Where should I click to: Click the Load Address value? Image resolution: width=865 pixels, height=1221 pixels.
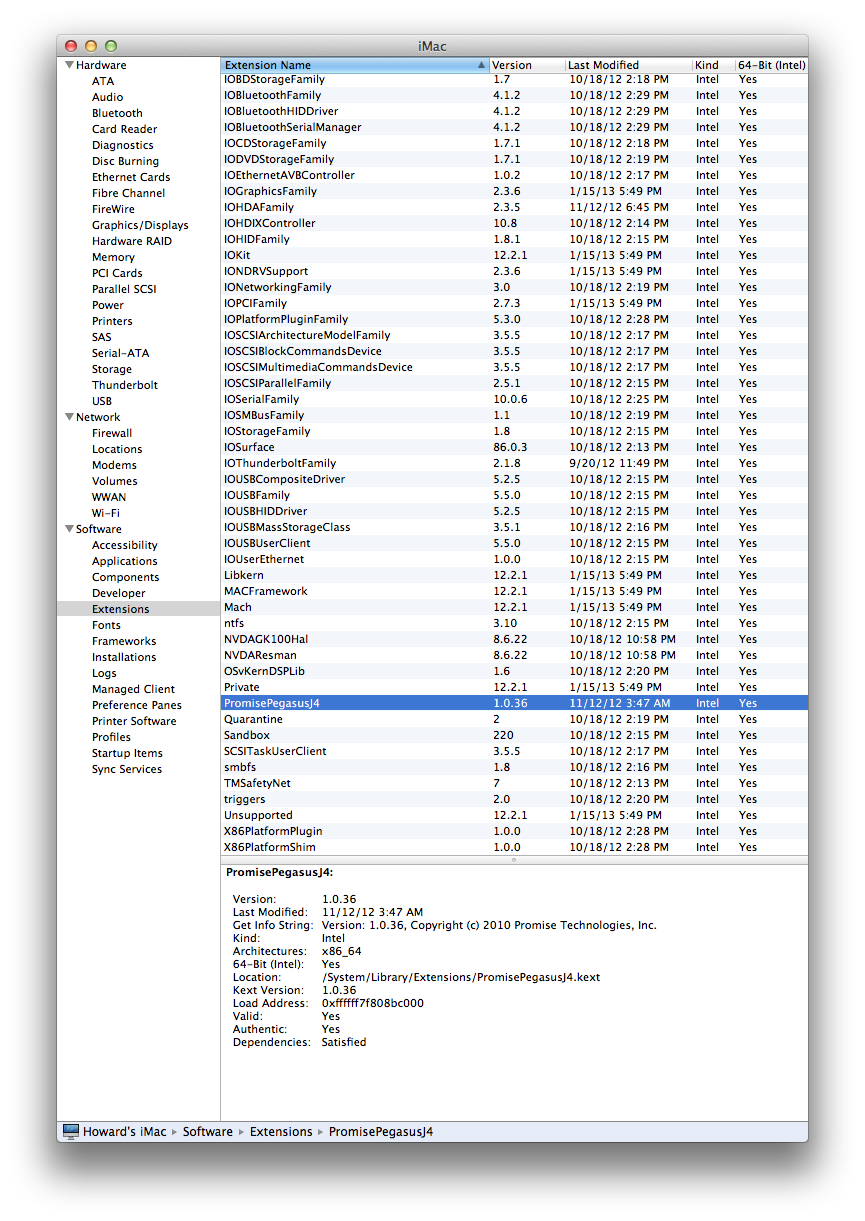[x=373, y=1003]
